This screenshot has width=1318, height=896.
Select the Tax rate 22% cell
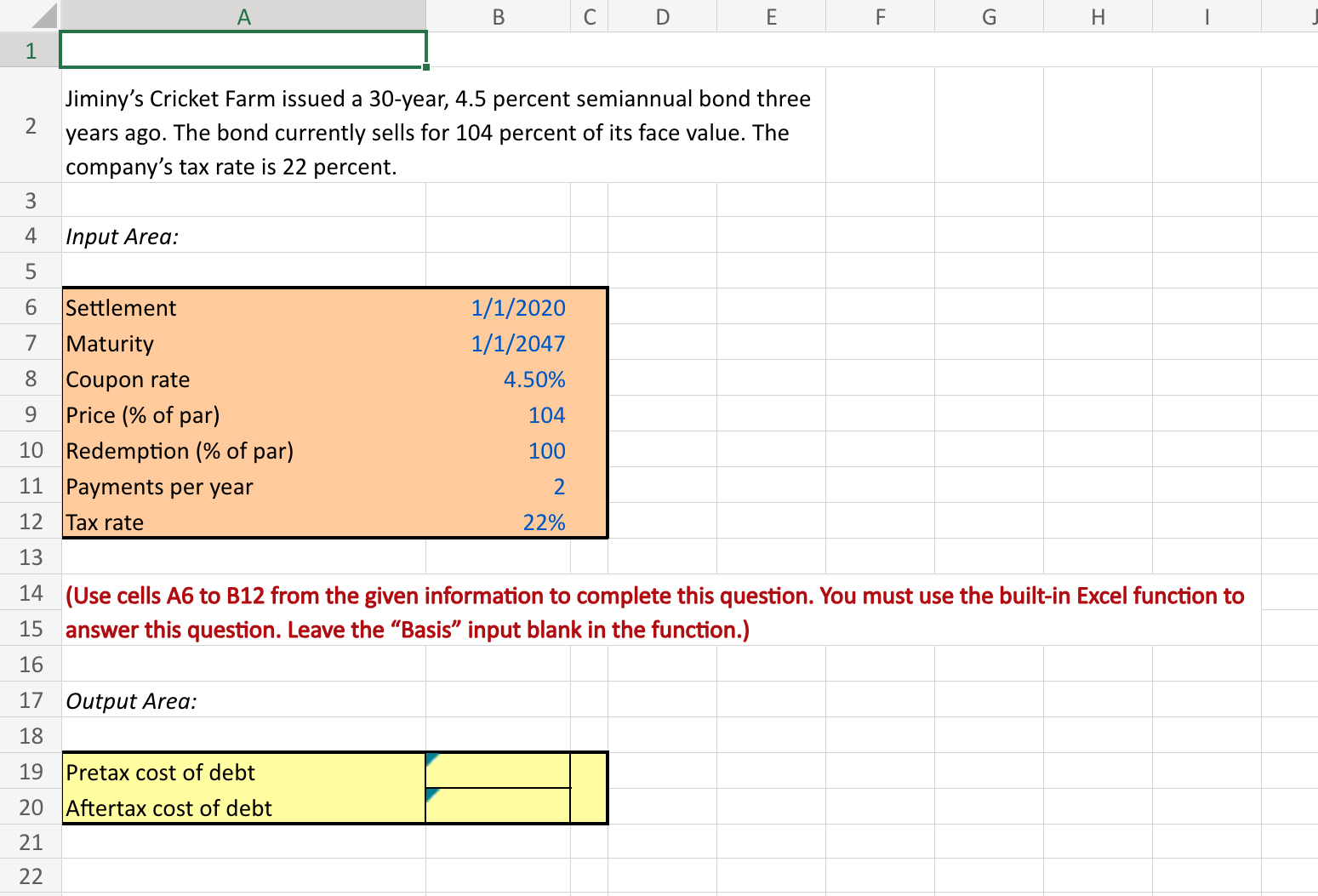[498, 522]
